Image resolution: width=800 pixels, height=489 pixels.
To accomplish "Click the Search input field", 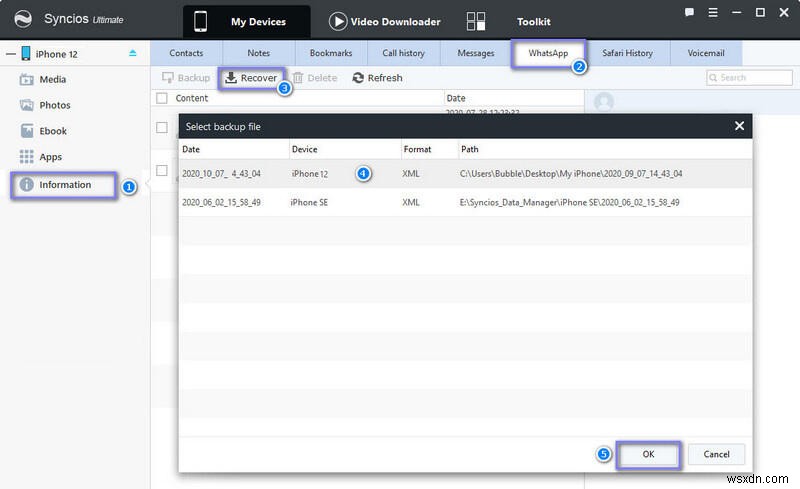I will point(749,78).
